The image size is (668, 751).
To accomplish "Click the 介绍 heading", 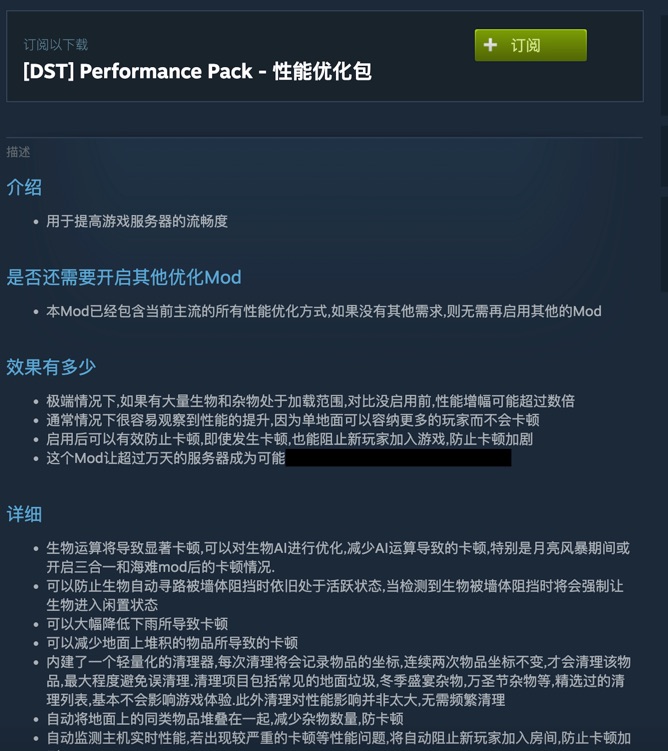I will [24, 187].
